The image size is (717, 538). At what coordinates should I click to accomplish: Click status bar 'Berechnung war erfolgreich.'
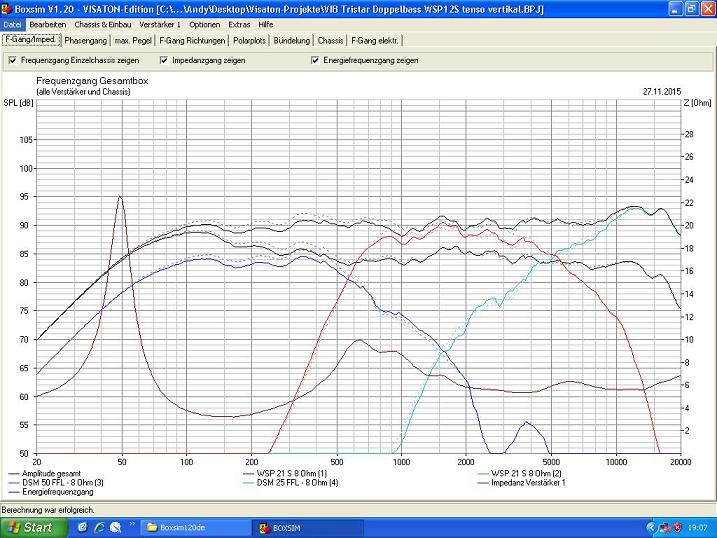(48, 510)
